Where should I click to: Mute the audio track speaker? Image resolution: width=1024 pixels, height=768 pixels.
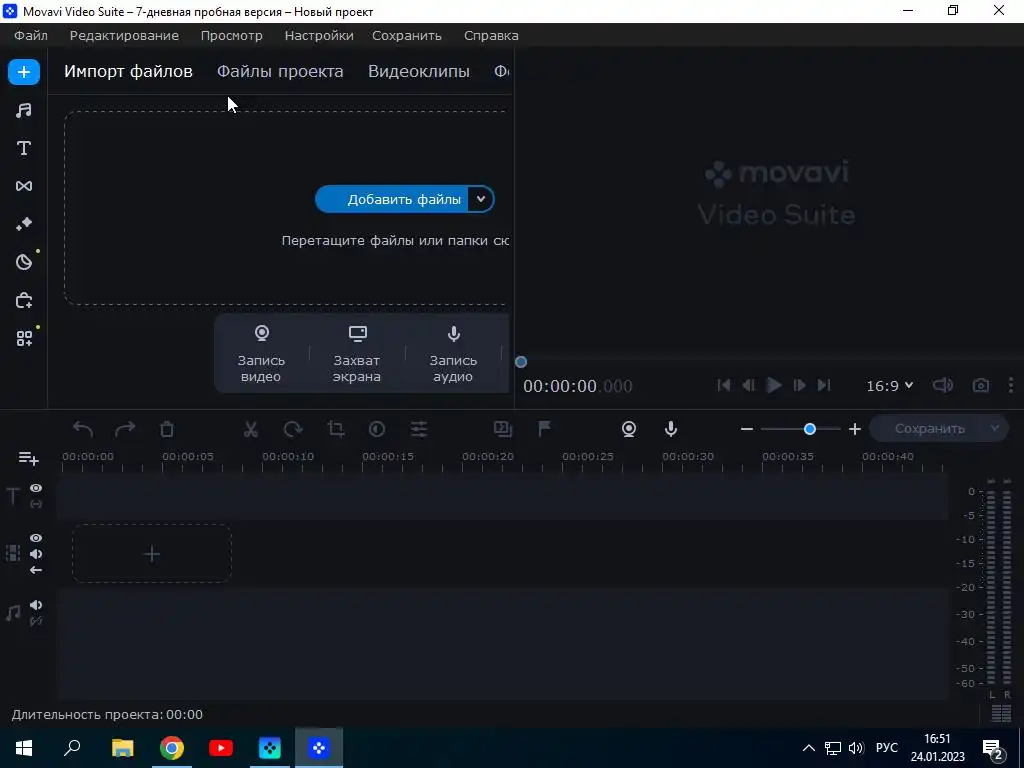coord(36,605)
